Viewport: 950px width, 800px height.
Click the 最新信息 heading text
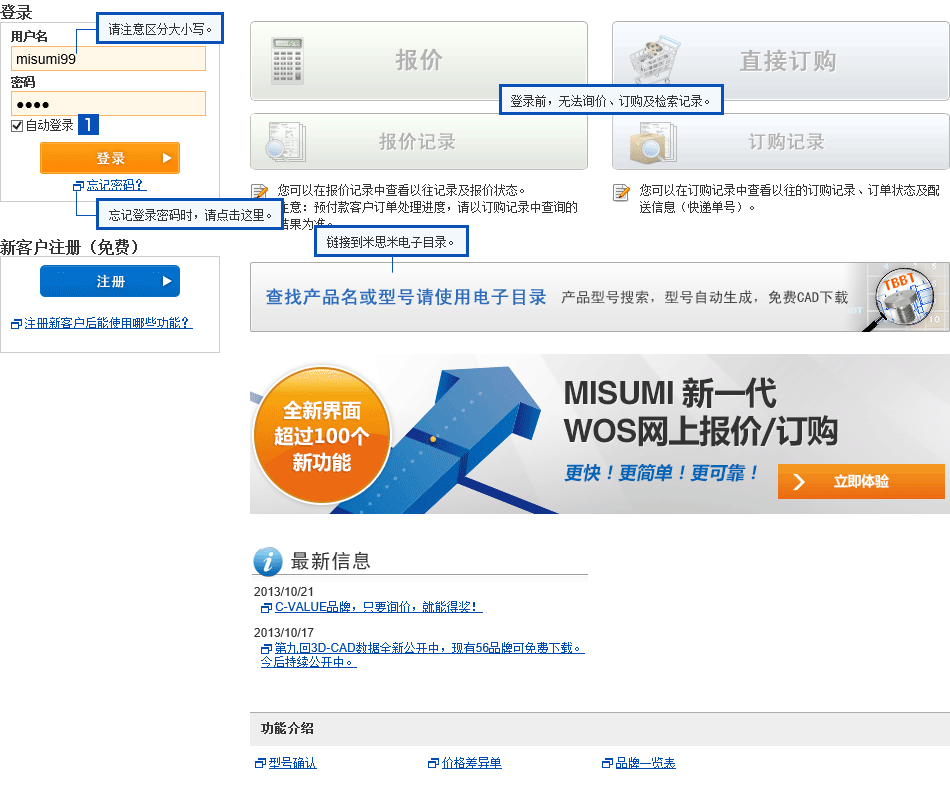(330, 561)
